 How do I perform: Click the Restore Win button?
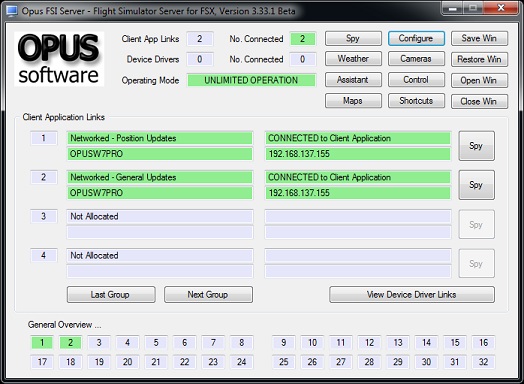(x=479, y=59)
